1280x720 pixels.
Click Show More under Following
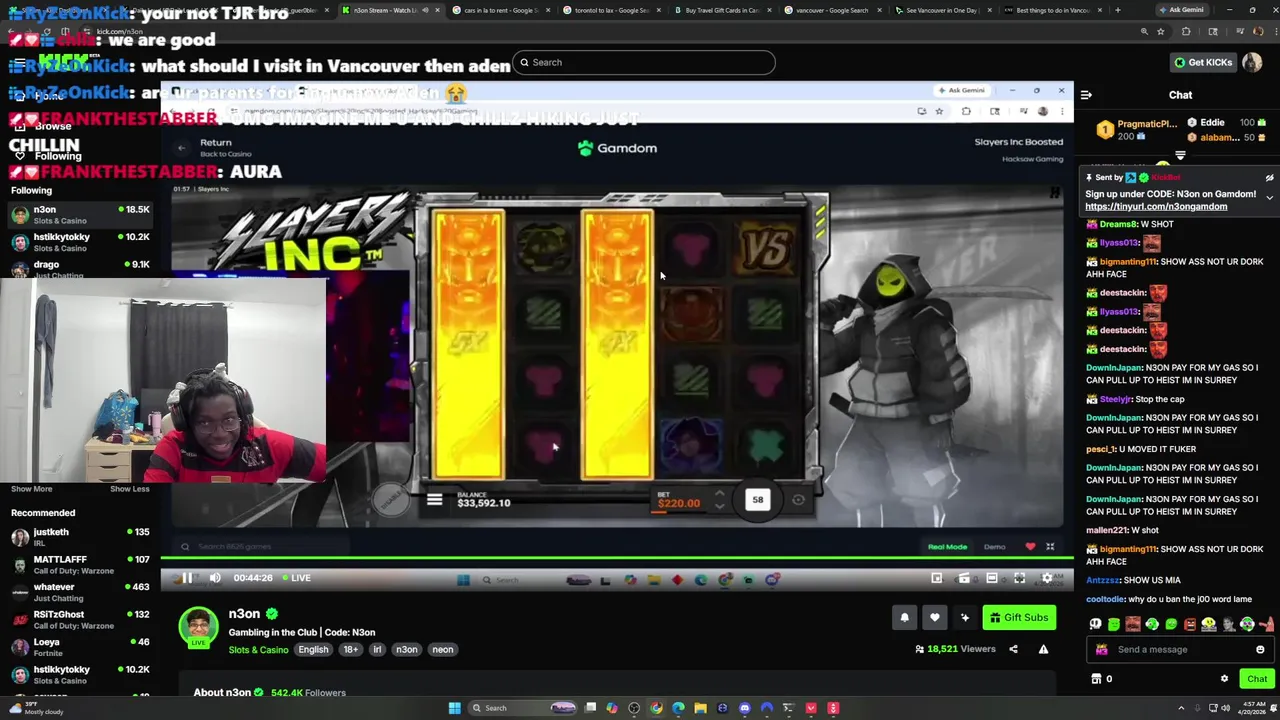[31, 489]
